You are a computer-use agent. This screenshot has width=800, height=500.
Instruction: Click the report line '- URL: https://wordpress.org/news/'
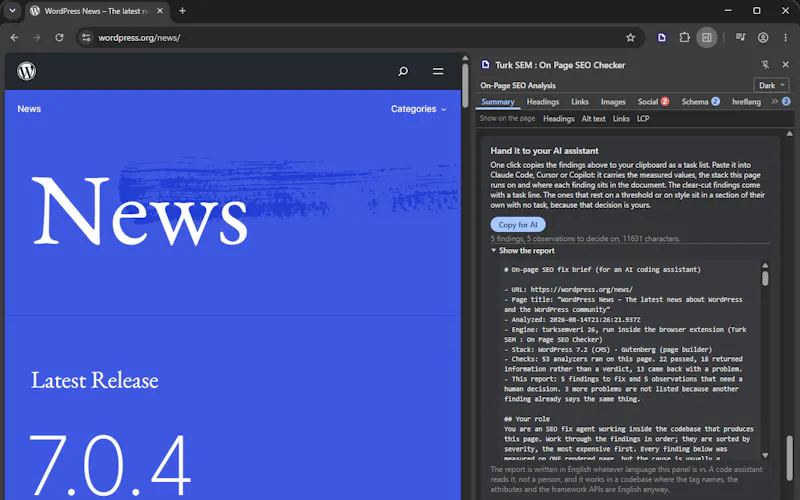pyautogui.click(x=568, y=289)
